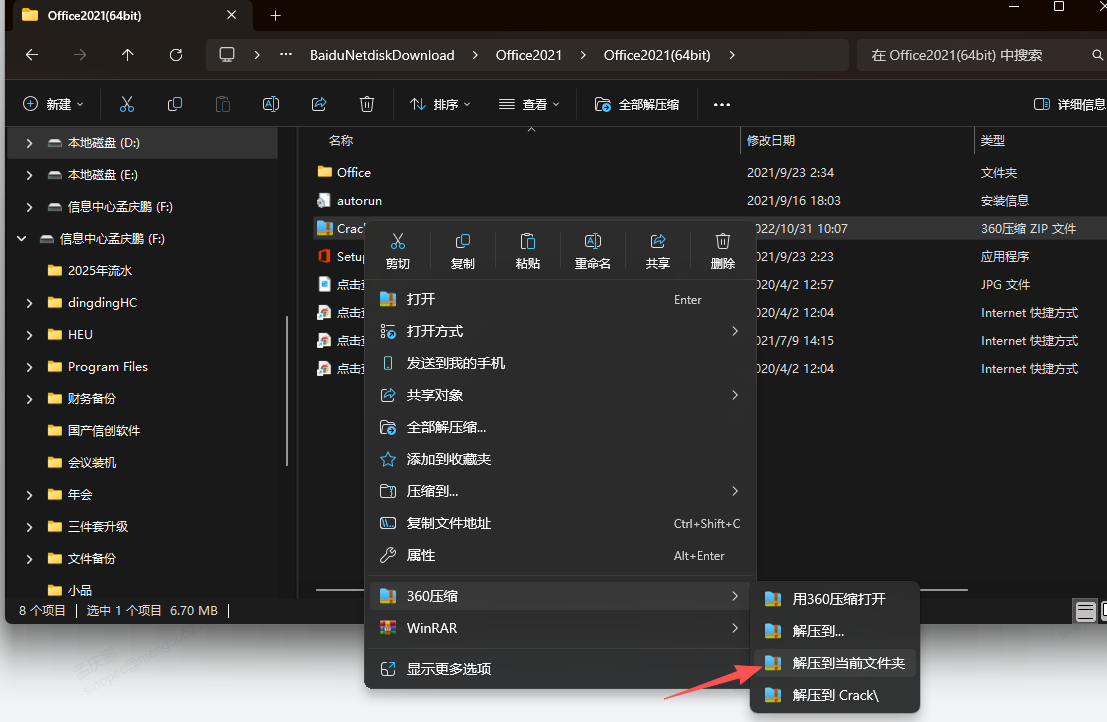Select the 财务备份 folder in sidebar
This screenshot has width=1107, height=722.
click(91, 399)
